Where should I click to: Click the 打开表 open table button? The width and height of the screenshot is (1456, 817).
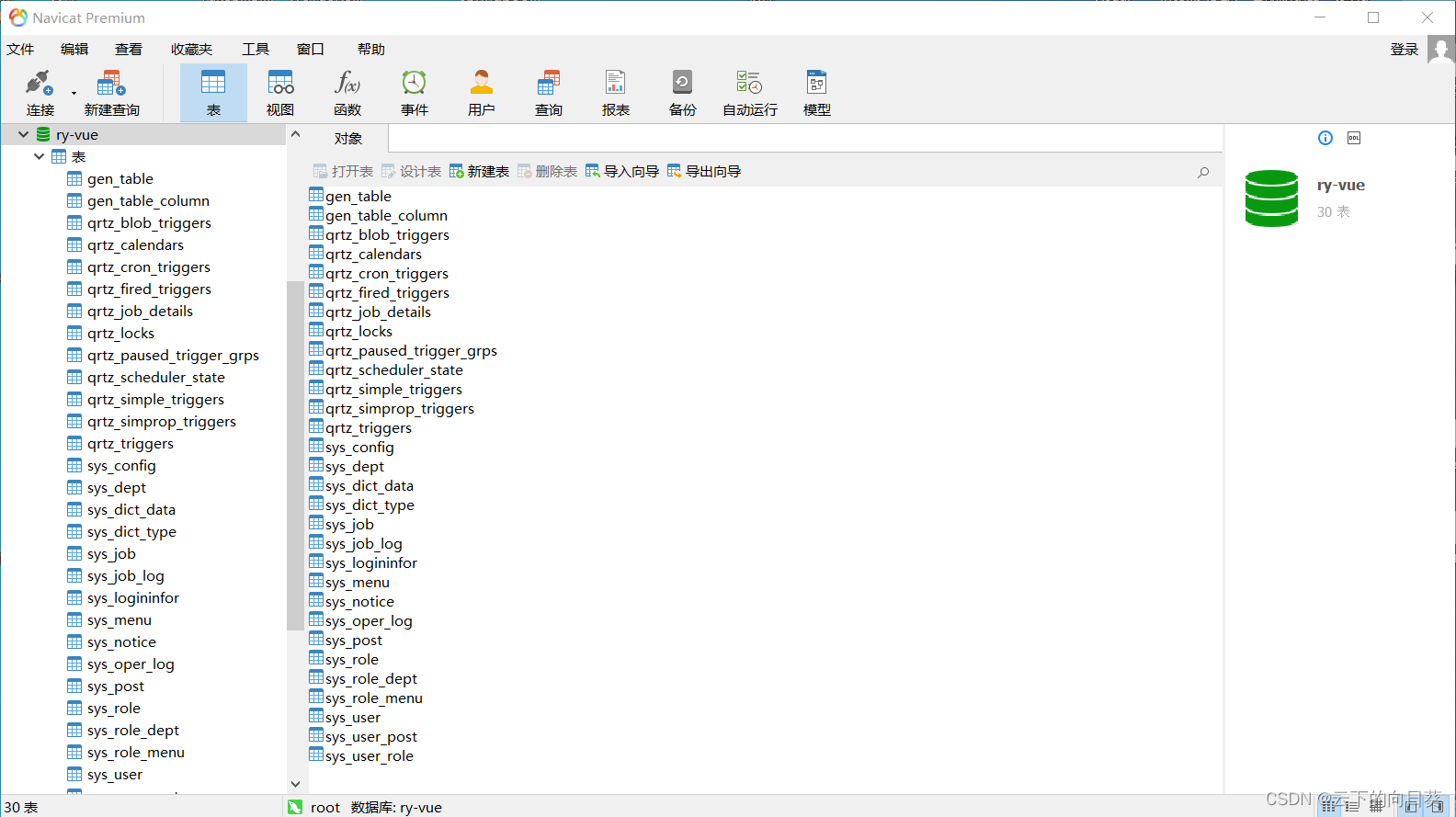click(343, 172)
